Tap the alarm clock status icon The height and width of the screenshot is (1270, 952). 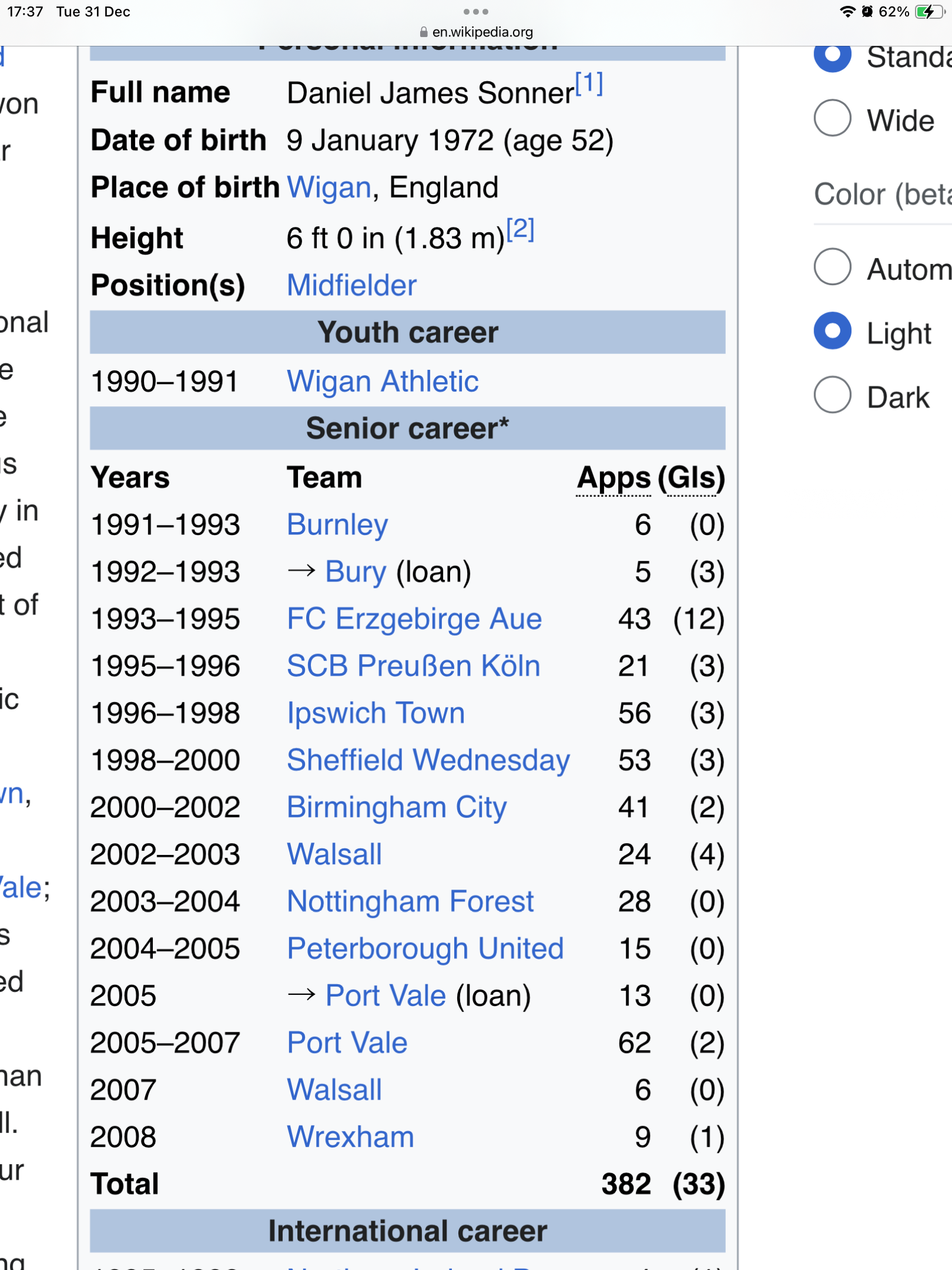coord(867,12)
